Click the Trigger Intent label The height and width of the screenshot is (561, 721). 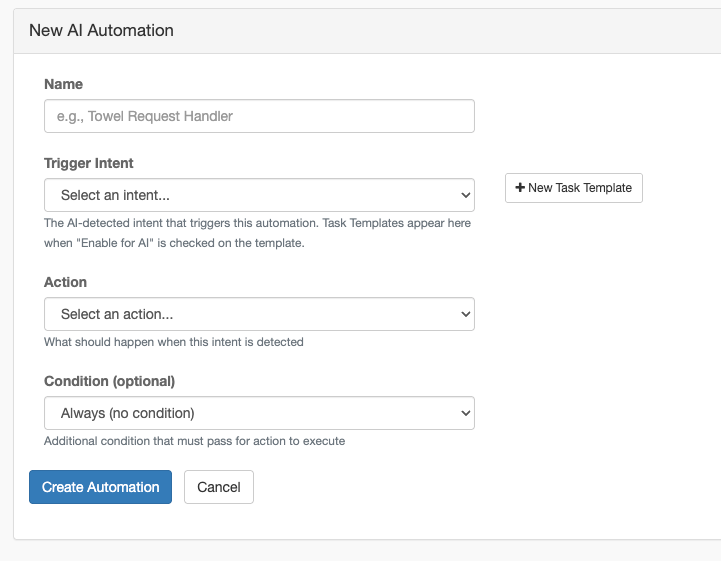pos(89,163)
